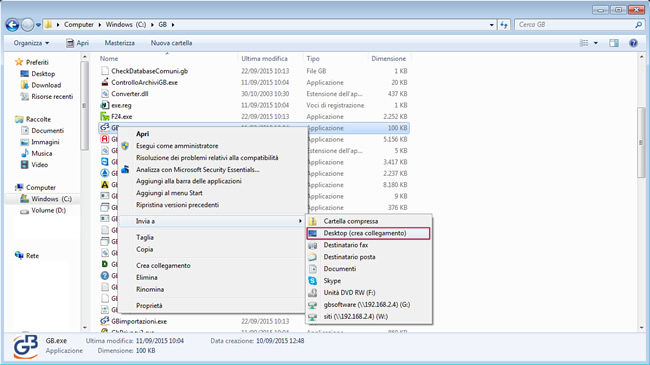Select Windows (C:) drive in sidebar
Viewport: 650px width, 365px height.
coord(51,199)
